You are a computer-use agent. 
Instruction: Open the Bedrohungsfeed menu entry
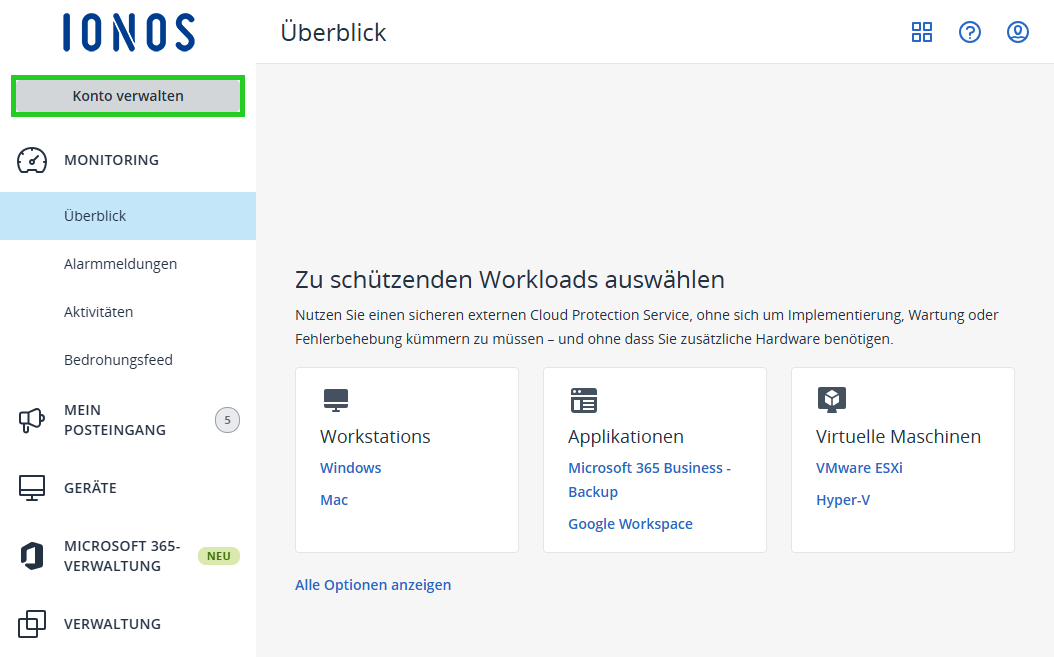click(x=118, y=359)
